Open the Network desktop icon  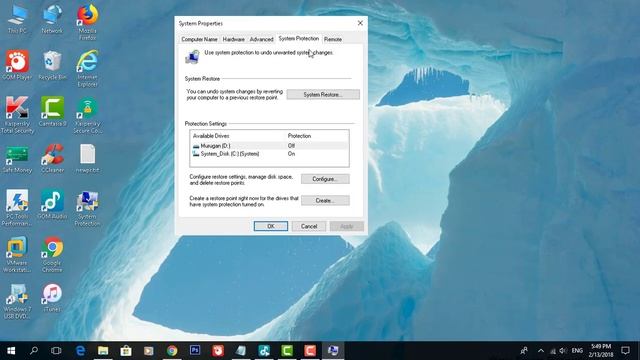coord(52,19)
